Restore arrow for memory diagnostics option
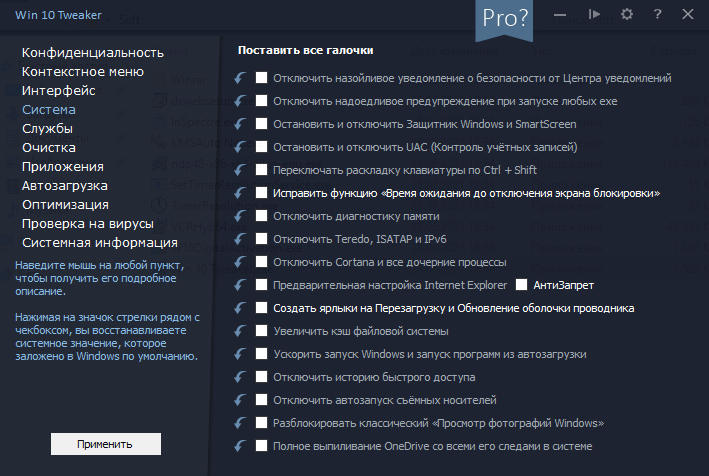 241,216
